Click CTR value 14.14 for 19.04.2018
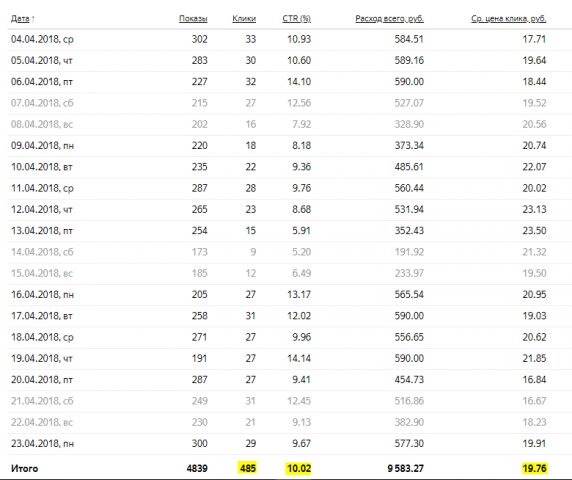 [299, 358]
